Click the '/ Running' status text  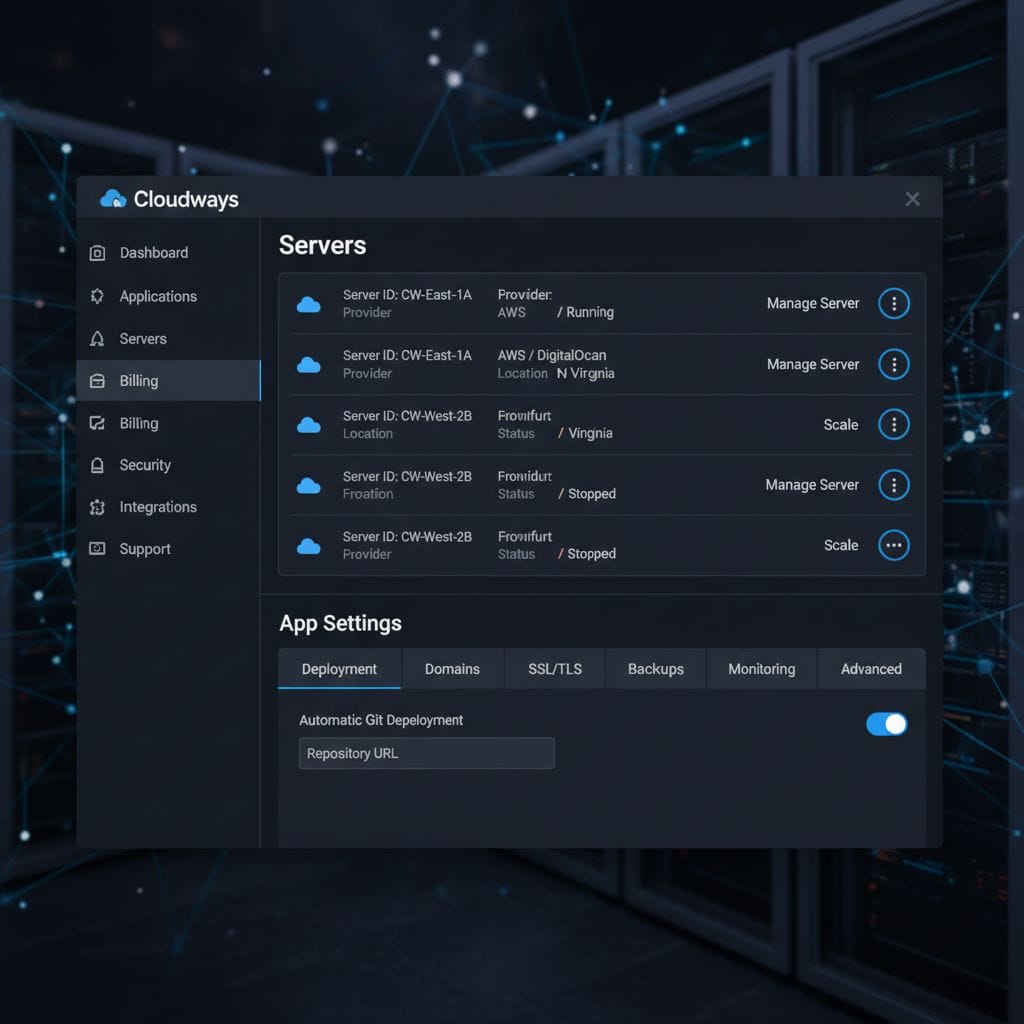point(585,312)
